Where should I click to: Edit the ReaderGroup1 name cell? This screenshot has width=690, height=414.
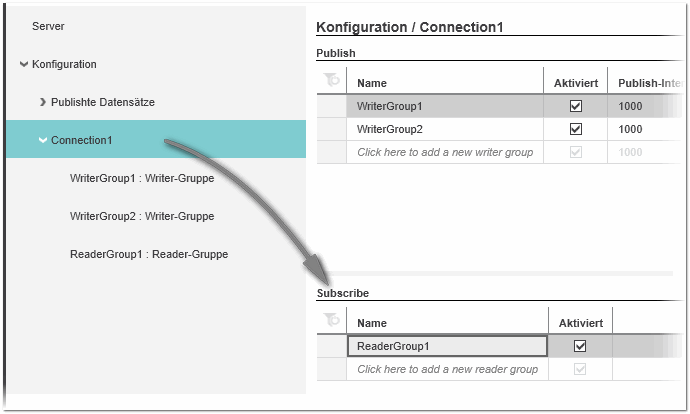pyautogui.click(x=447, y=346)
